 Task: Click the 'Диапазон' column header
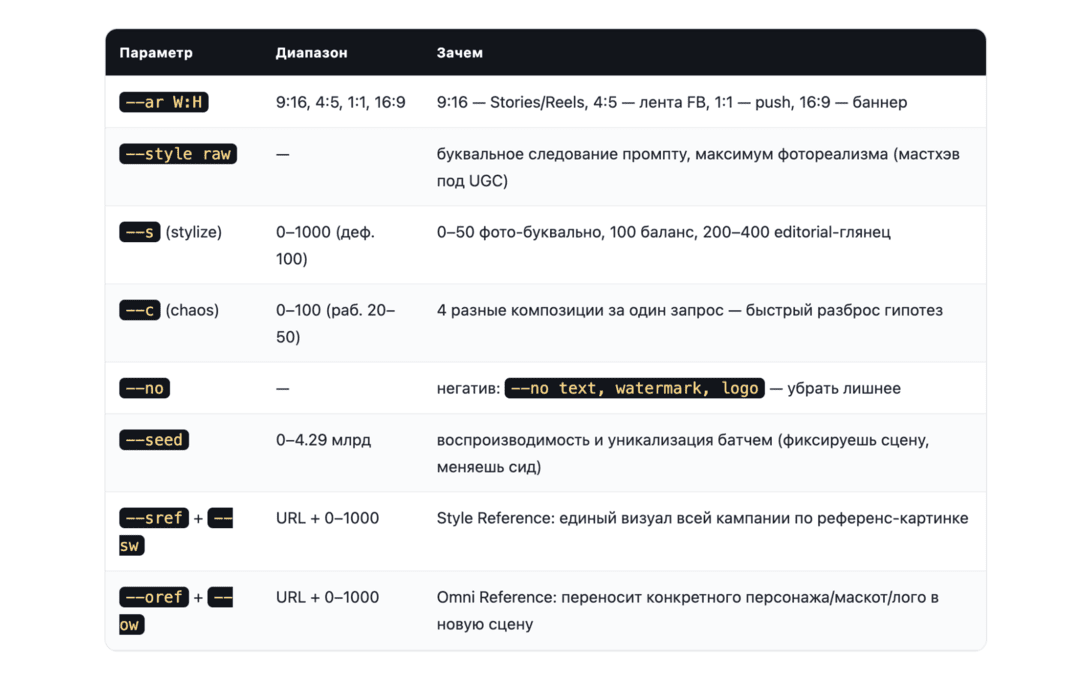(311, 52)
